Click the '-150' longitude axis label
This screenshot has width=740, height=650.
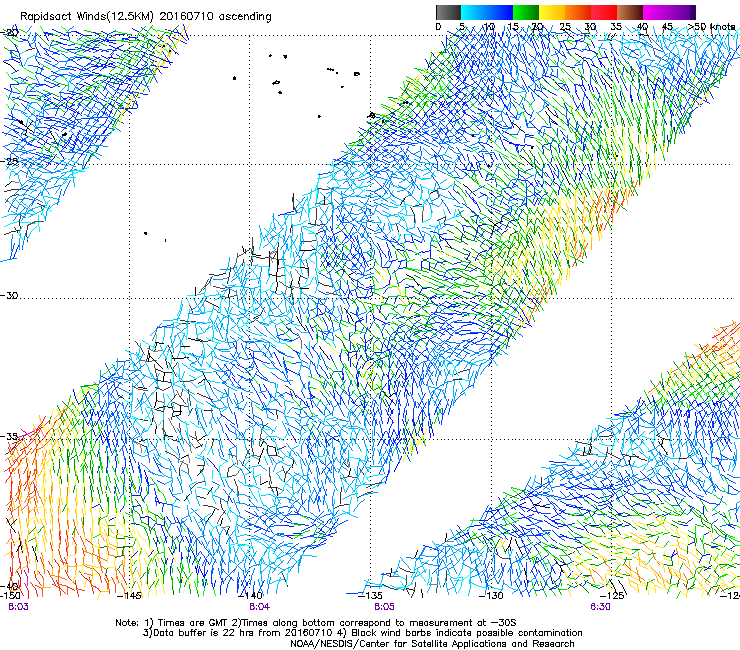pos(10,595)
